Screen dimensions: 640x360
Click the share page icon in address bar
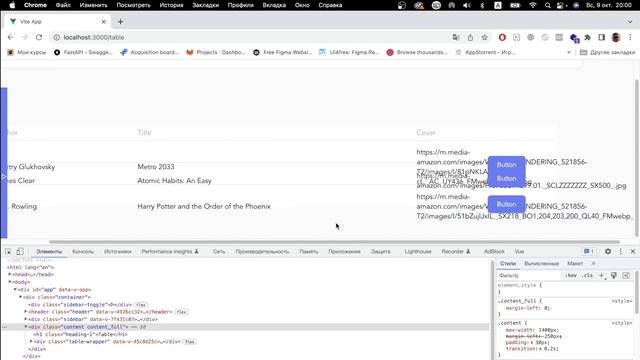(x=470, y=37)
